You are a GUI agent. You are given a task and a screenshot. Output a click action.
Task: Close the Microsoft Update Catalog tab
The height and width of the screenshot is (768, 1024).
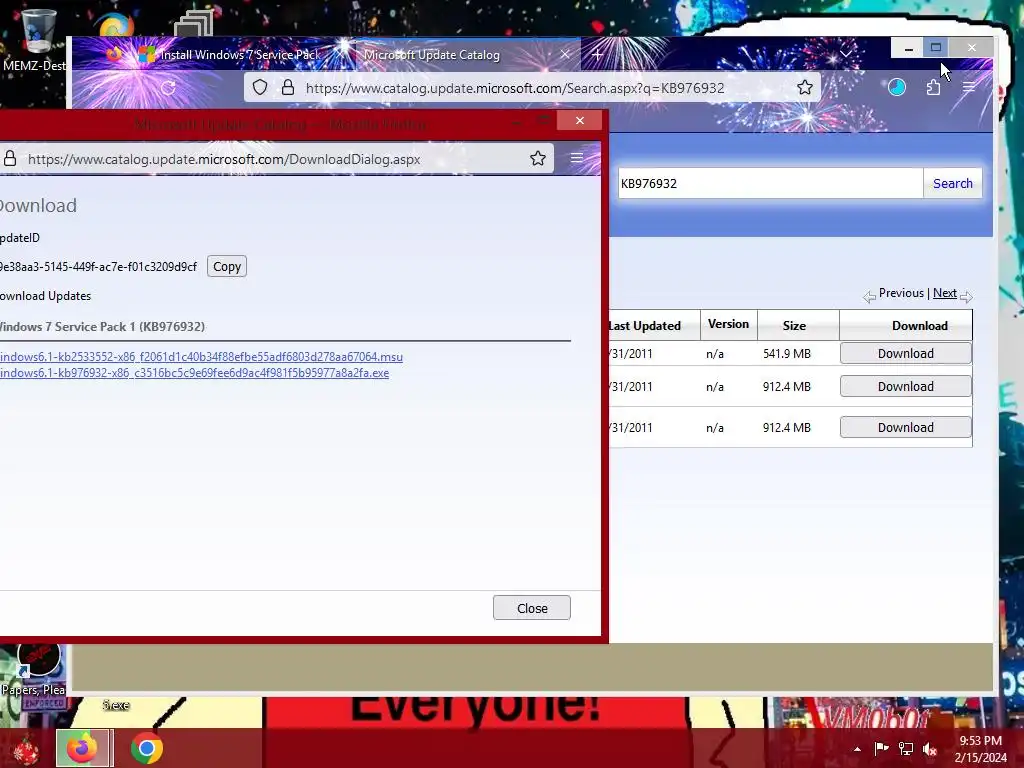566,55
